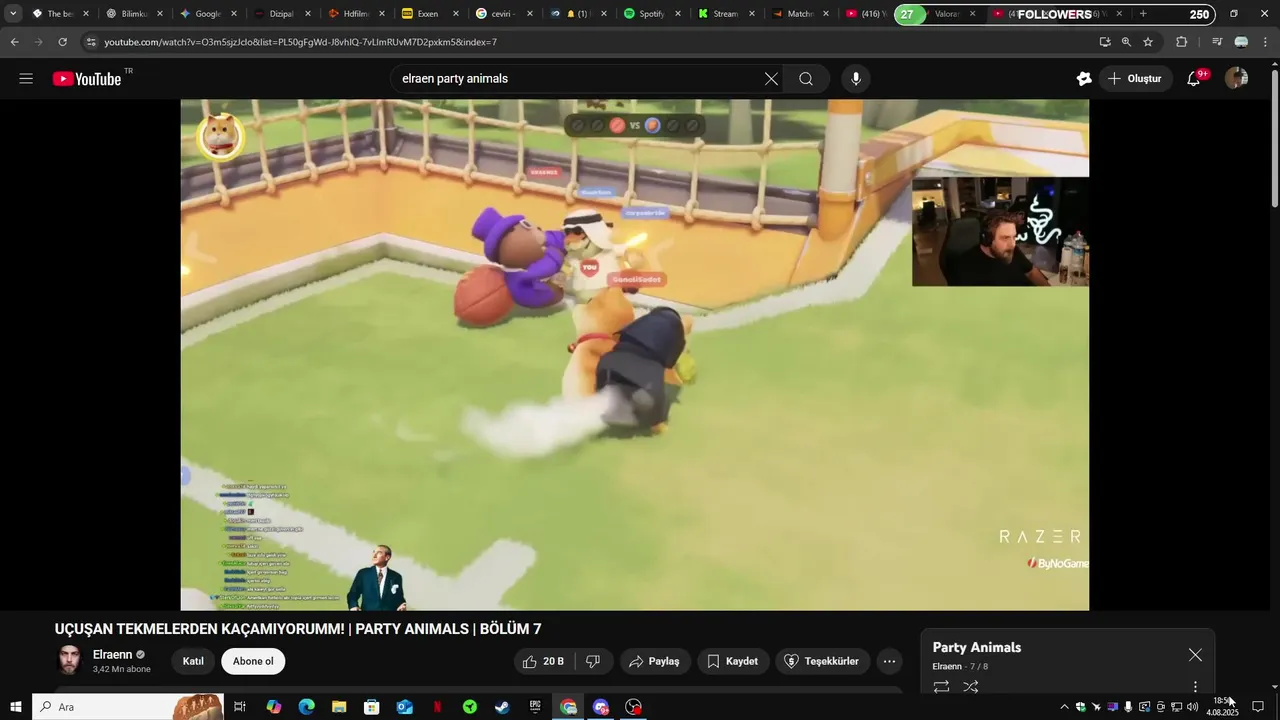Screen dimensions: 1280x720
Task: Run the search with the magnifier button
Action: tap(806, 79)
